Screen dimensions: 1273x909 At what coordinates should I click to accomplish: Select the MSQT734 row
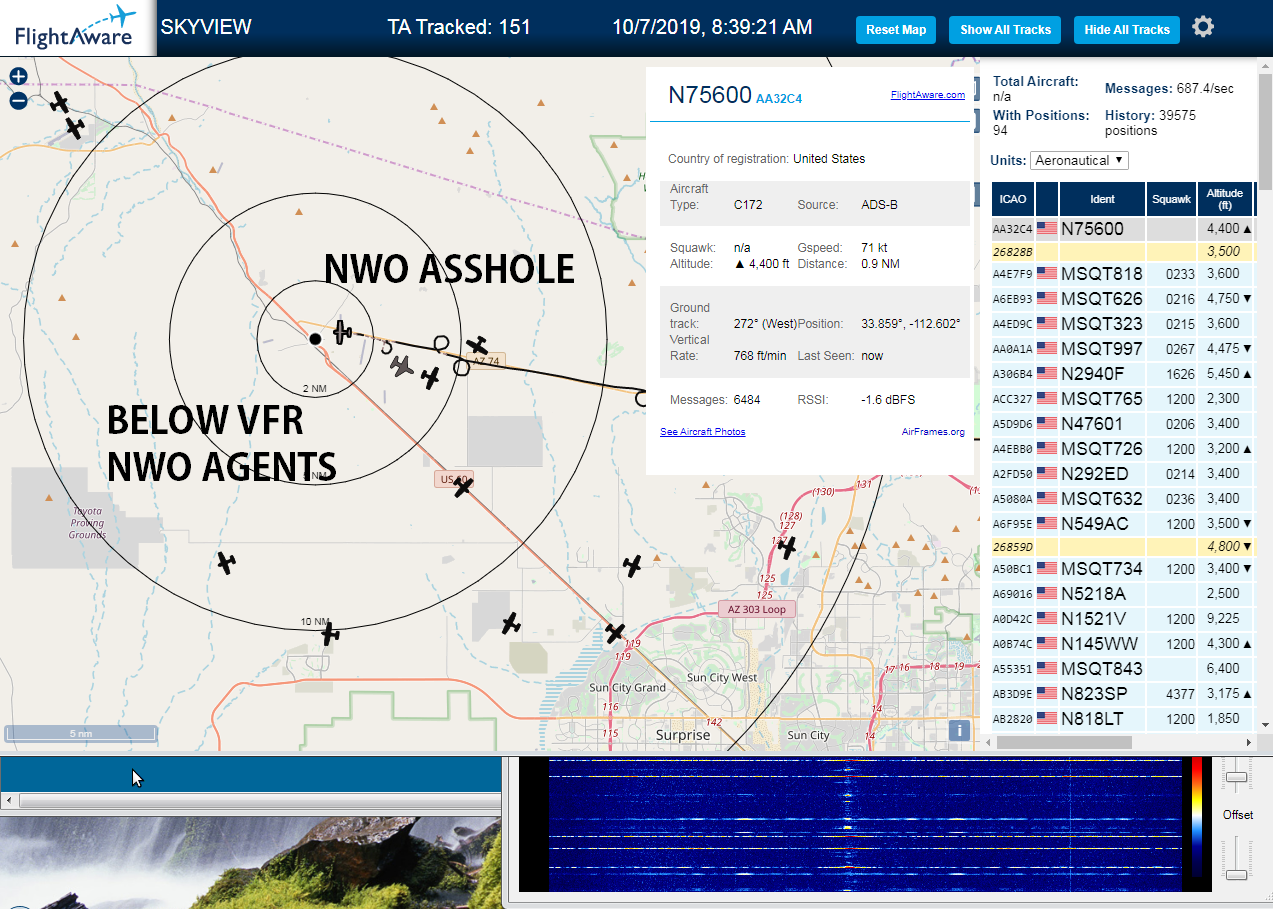pyautogui.click(x=1123, y=569)
